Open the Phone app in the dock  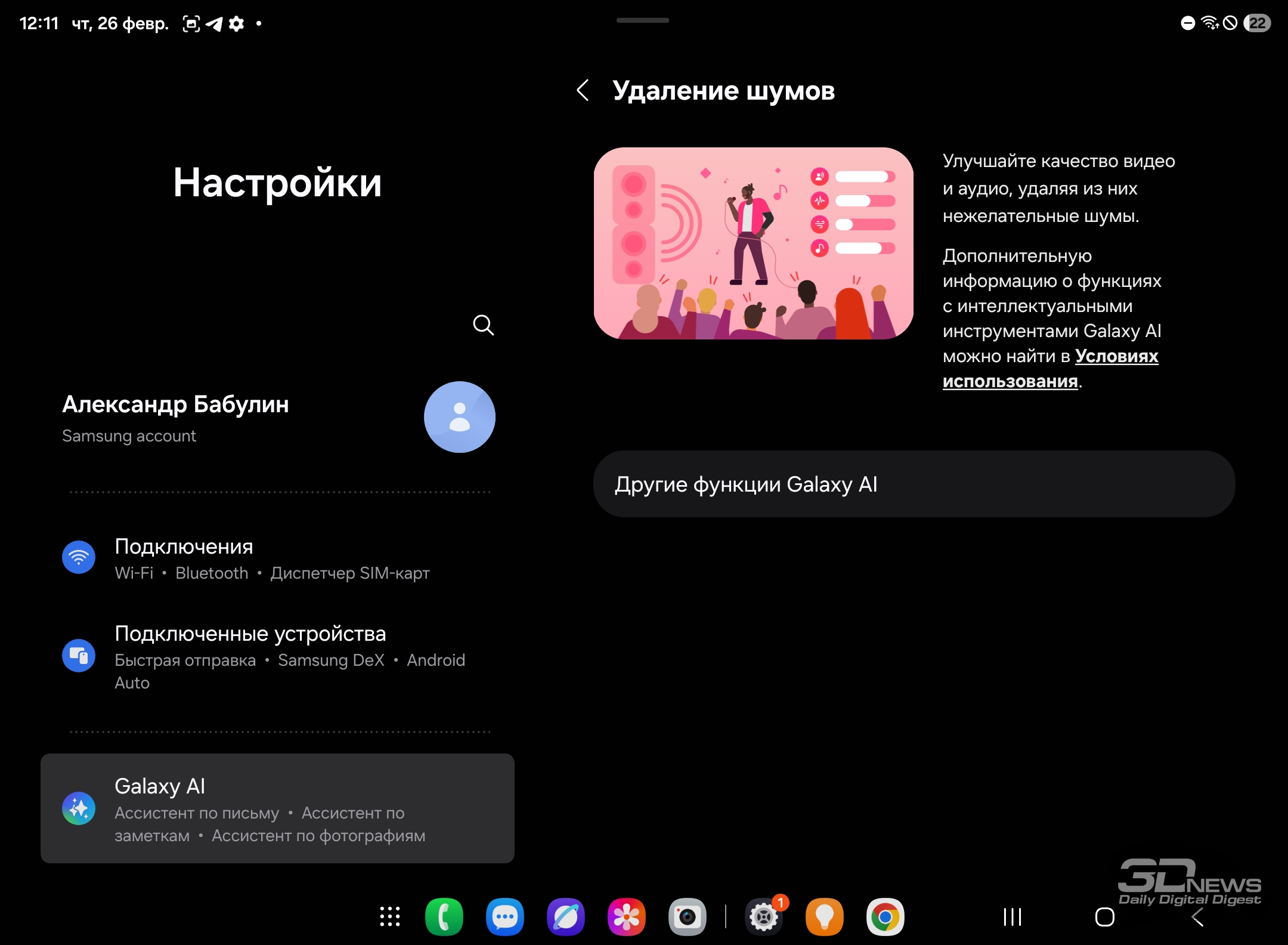point(444,916)
